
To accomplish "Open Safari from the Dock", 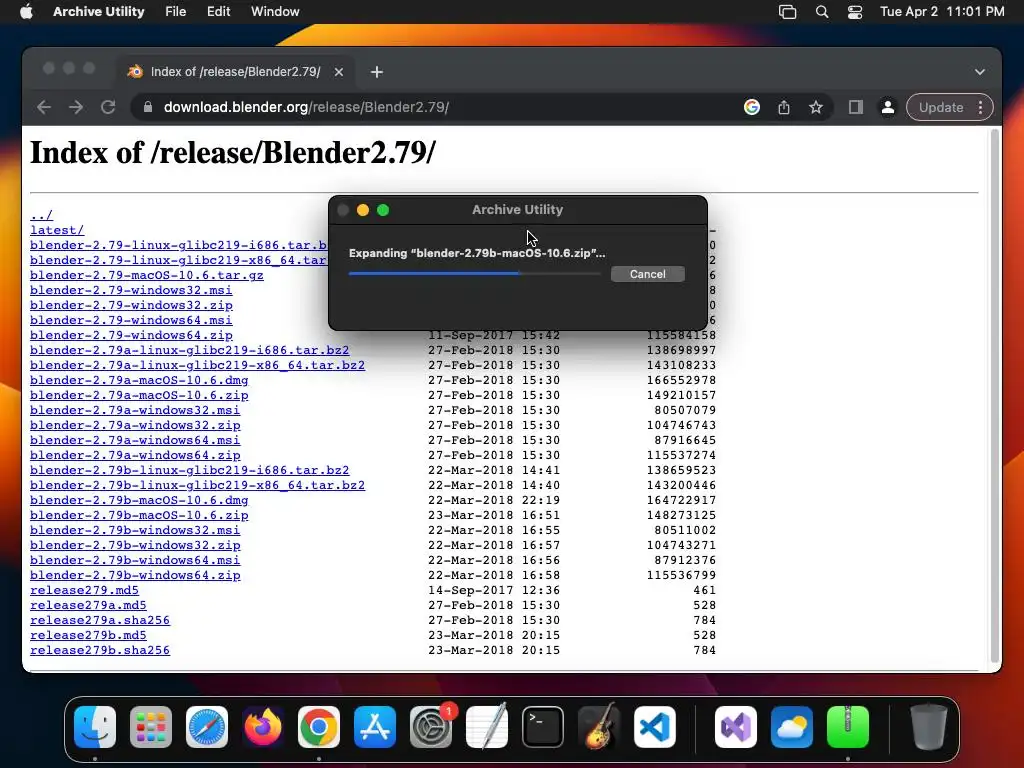I will pos(207,727).
